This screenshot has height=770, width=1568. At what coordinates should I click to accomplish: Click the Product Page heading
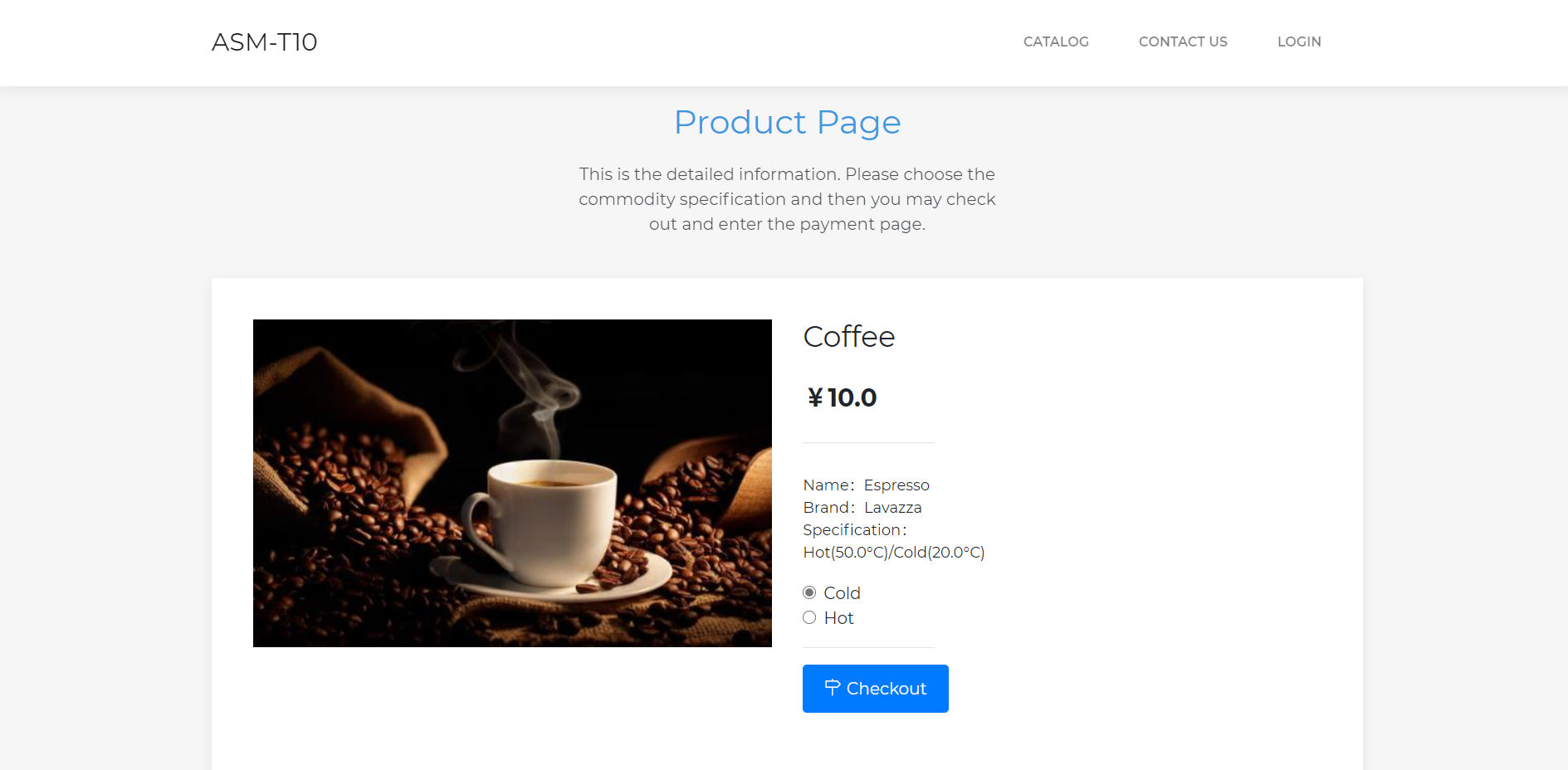click(787, 123)
